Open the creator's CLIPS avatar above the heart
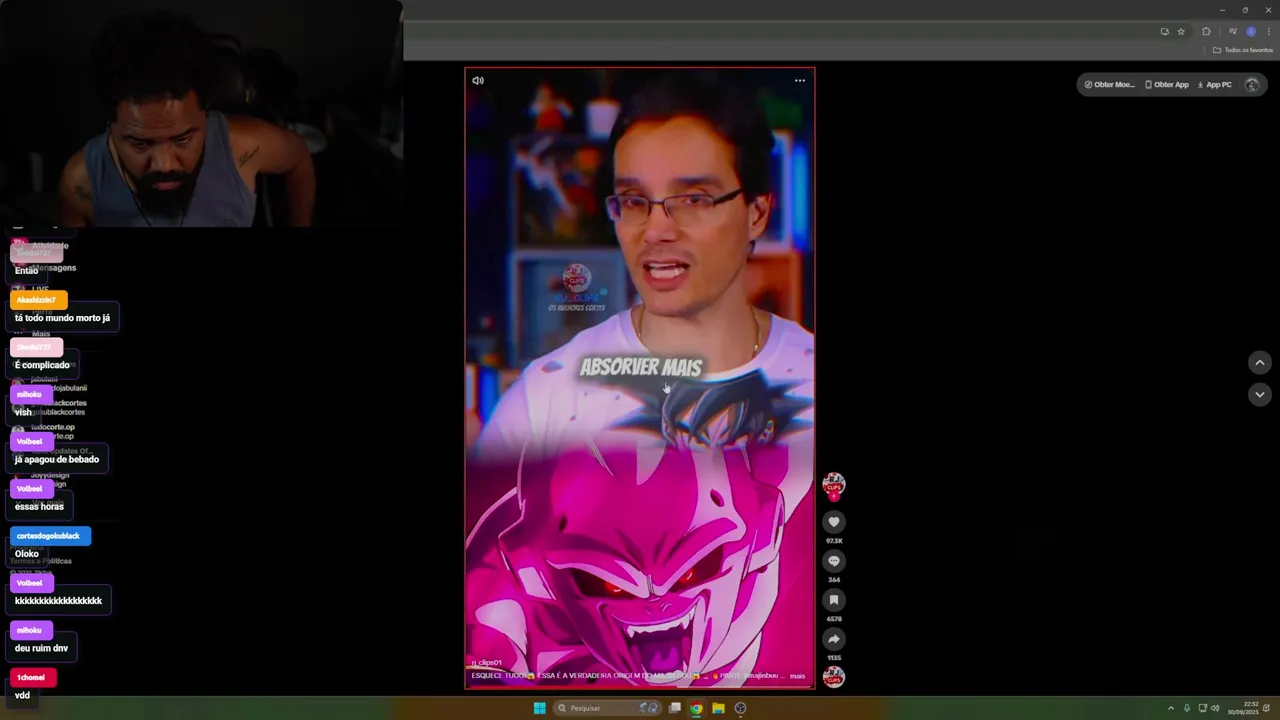Image resolution: width=1280 pixels, height=720 pixels. coord(834,485)
